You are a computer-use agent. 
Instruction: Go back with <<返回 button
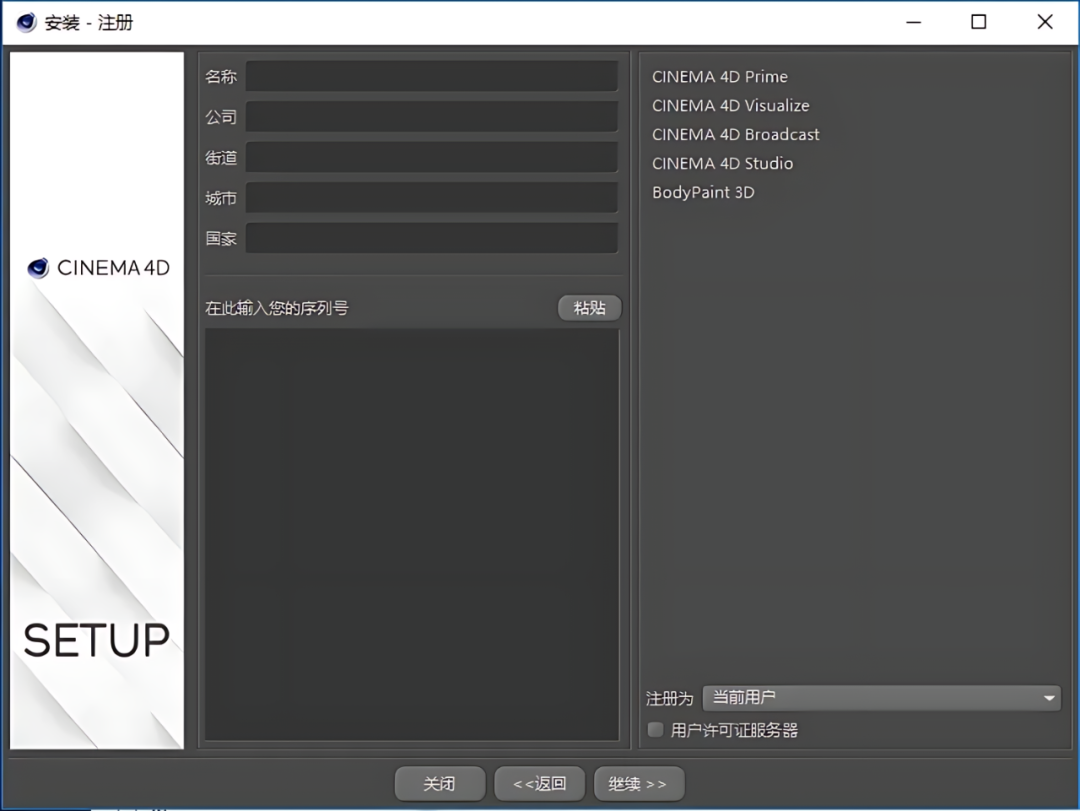540,784
